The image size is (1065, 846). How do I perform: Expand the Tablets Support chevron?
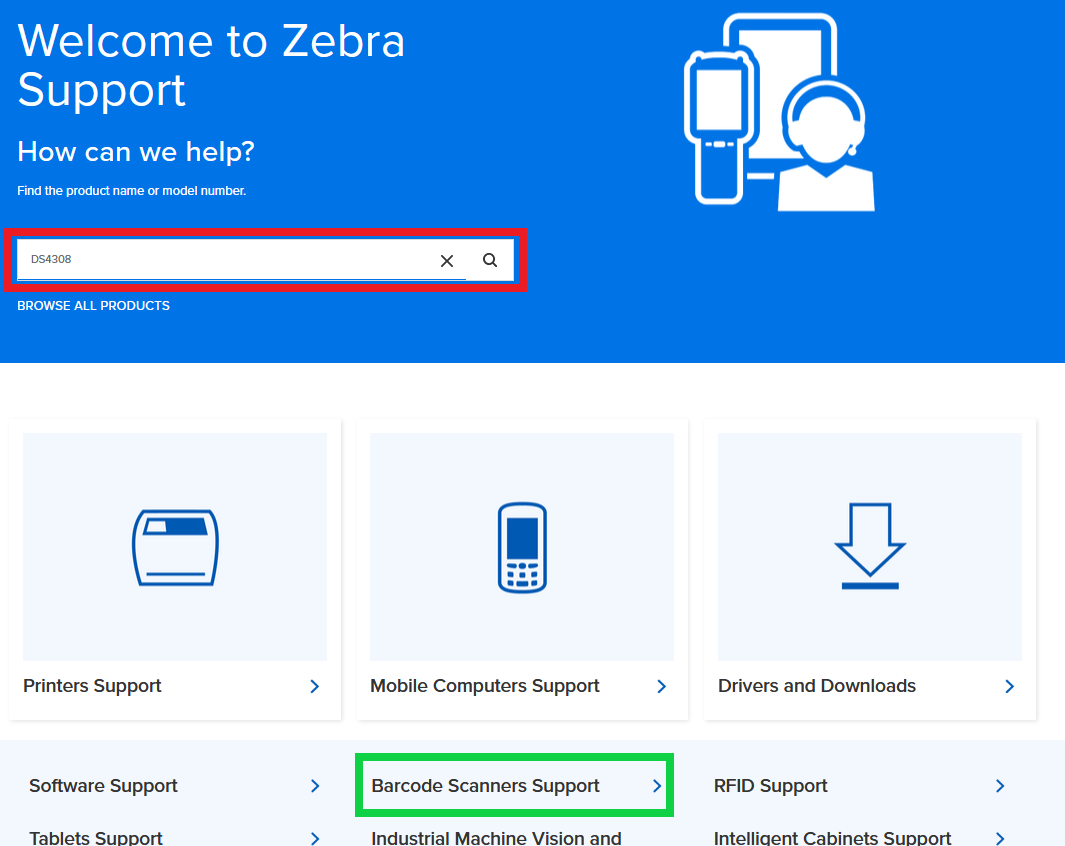316,837
